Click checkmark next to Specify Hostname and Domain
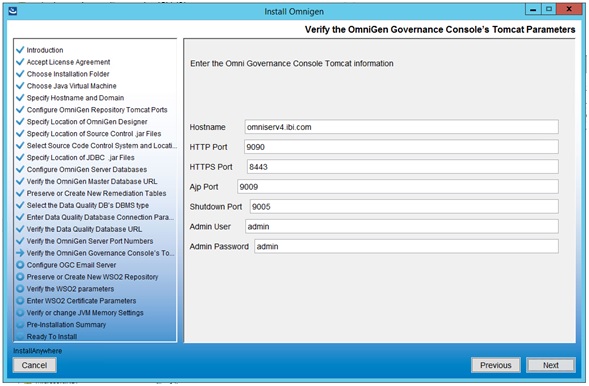Image resolution: width=589 pixels, height=386 pixels. pyautogui.click(x=20, y=98)
